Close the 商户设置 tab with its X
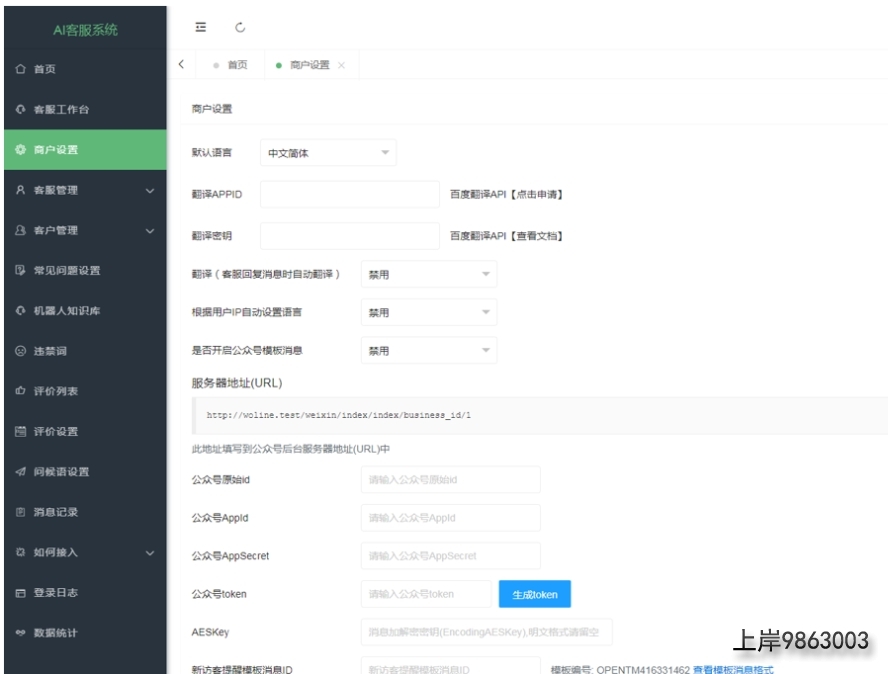The image size is (888, 674). (x=342, y=65)
